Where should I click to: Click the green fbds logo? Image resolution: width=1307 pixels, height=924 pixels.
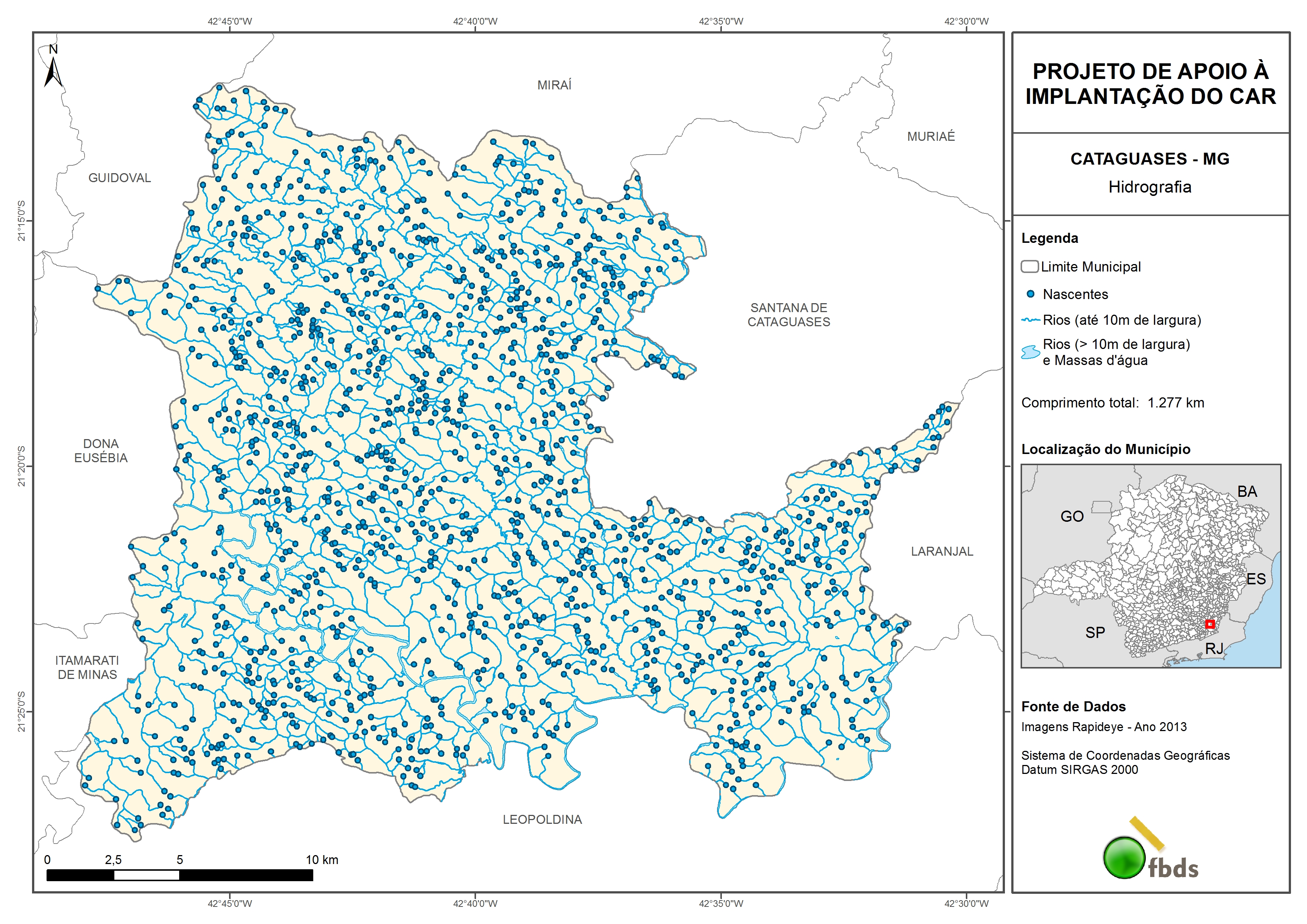(1125, 858)
